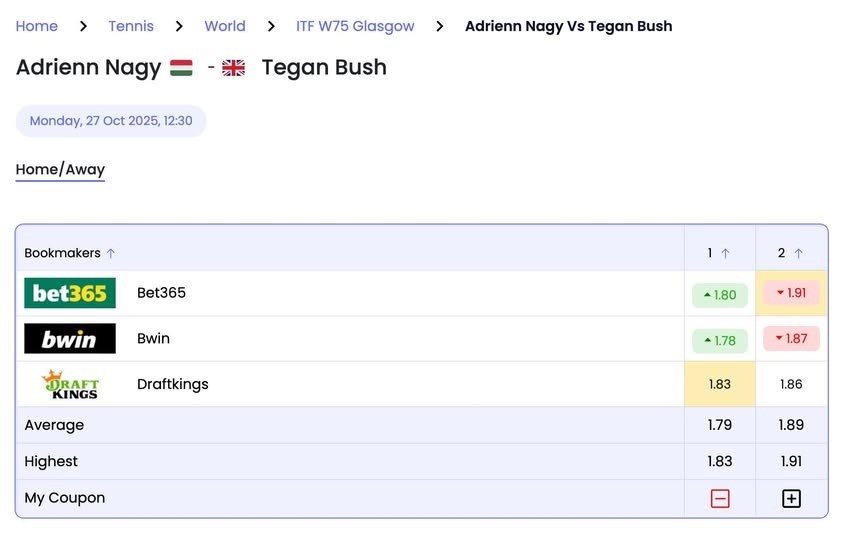Navigate to World breadcrumb

[225, 26]
